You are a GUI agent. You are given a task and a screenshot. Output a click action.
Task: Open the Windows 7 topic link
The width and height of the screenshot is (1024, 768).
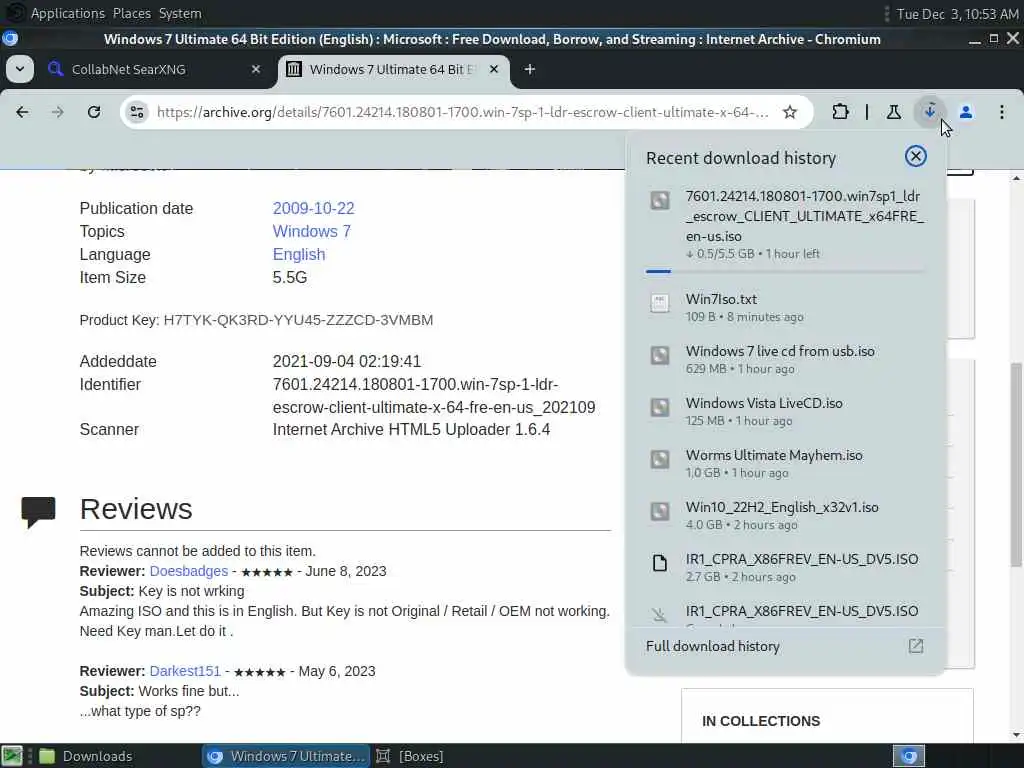312,231
